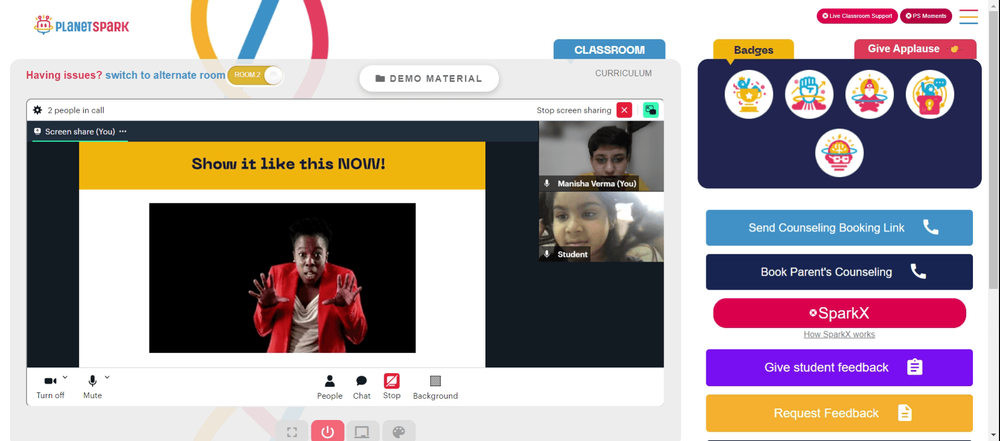The width and height of the screenshot is (1000, 441).
Task: Open screen share tab more options ellipsis
Action: [122, 131]
